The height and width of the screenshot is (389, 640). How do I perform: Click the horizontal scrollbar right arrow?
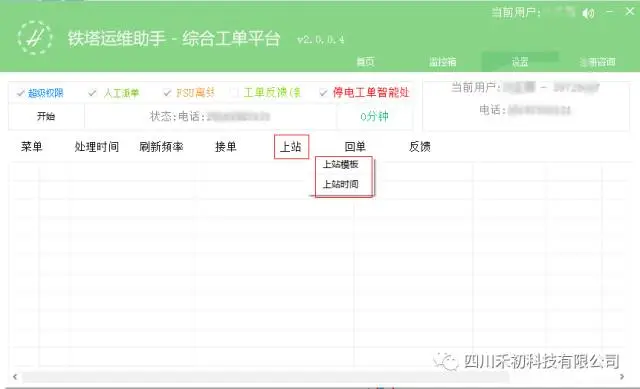pos(622,377)
